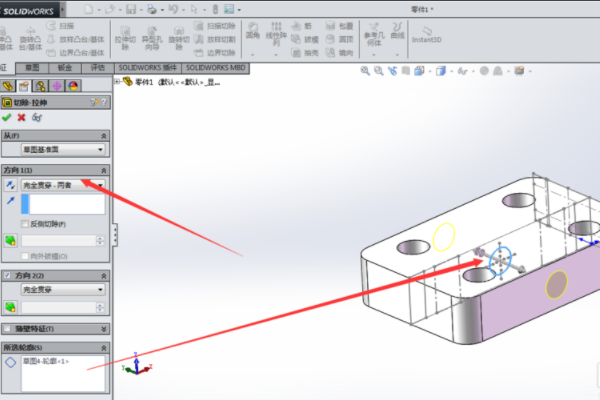
Task: Click the 扫描切除 swept cut tool
Action: click(215, 26)
